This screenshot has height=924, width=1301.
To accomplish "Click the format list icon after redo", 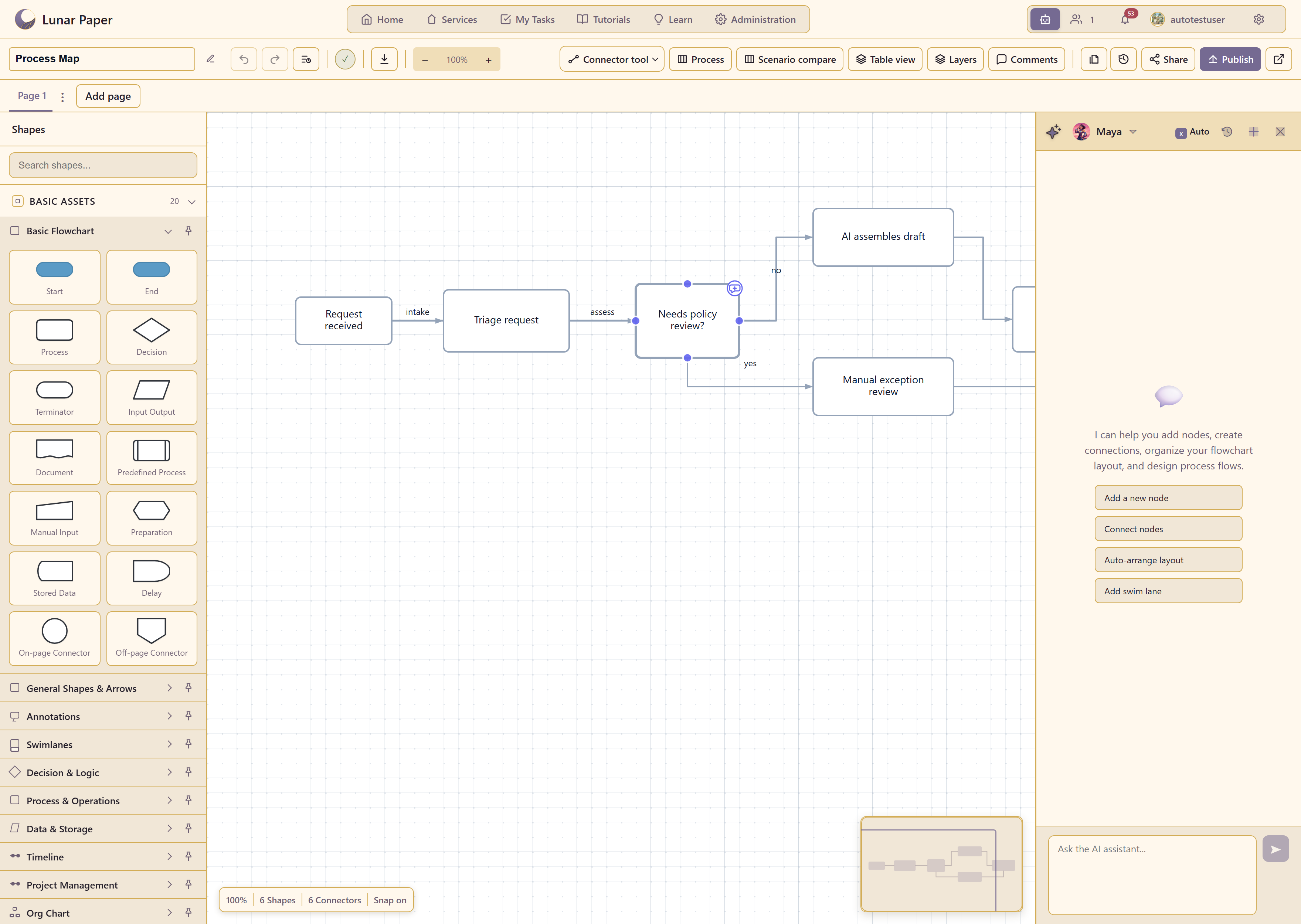I will [306, 59].
